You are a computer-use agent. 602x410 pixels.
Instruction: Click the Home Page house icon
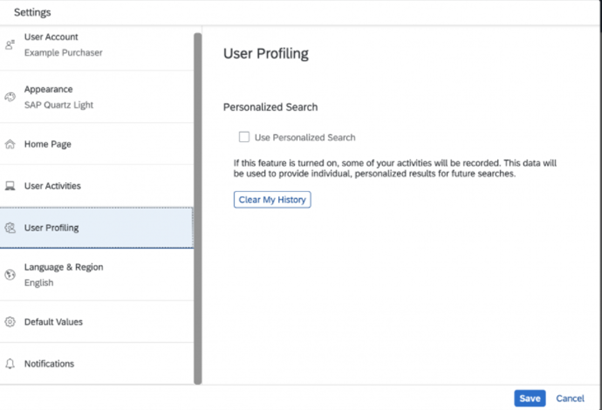tap(10, 144)
